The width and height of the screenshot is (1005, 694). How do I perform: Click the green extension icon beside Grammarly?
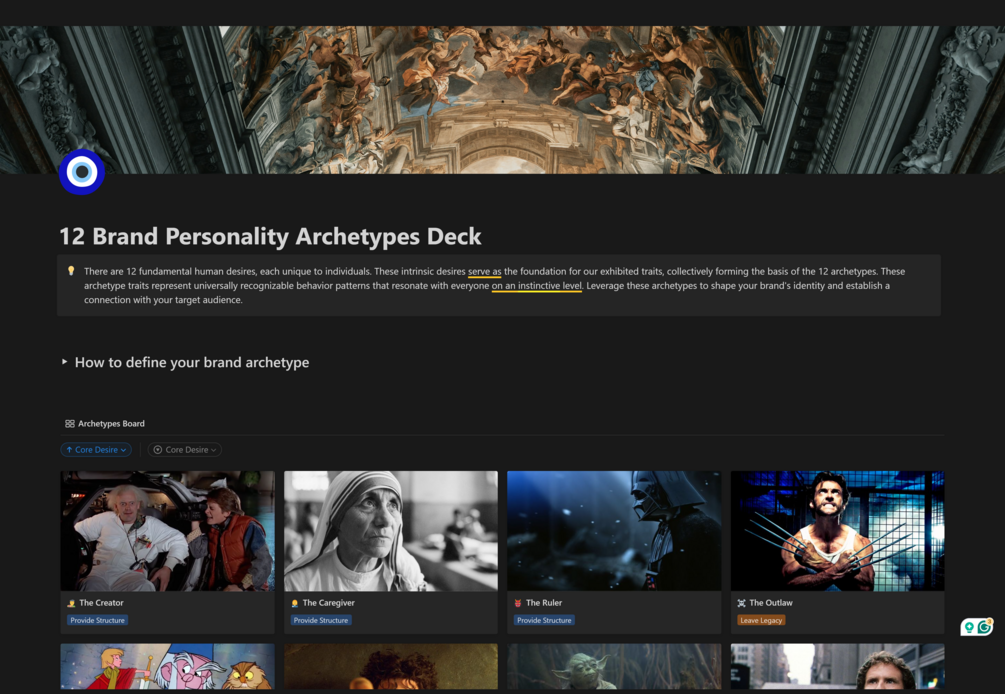point(969,627)
